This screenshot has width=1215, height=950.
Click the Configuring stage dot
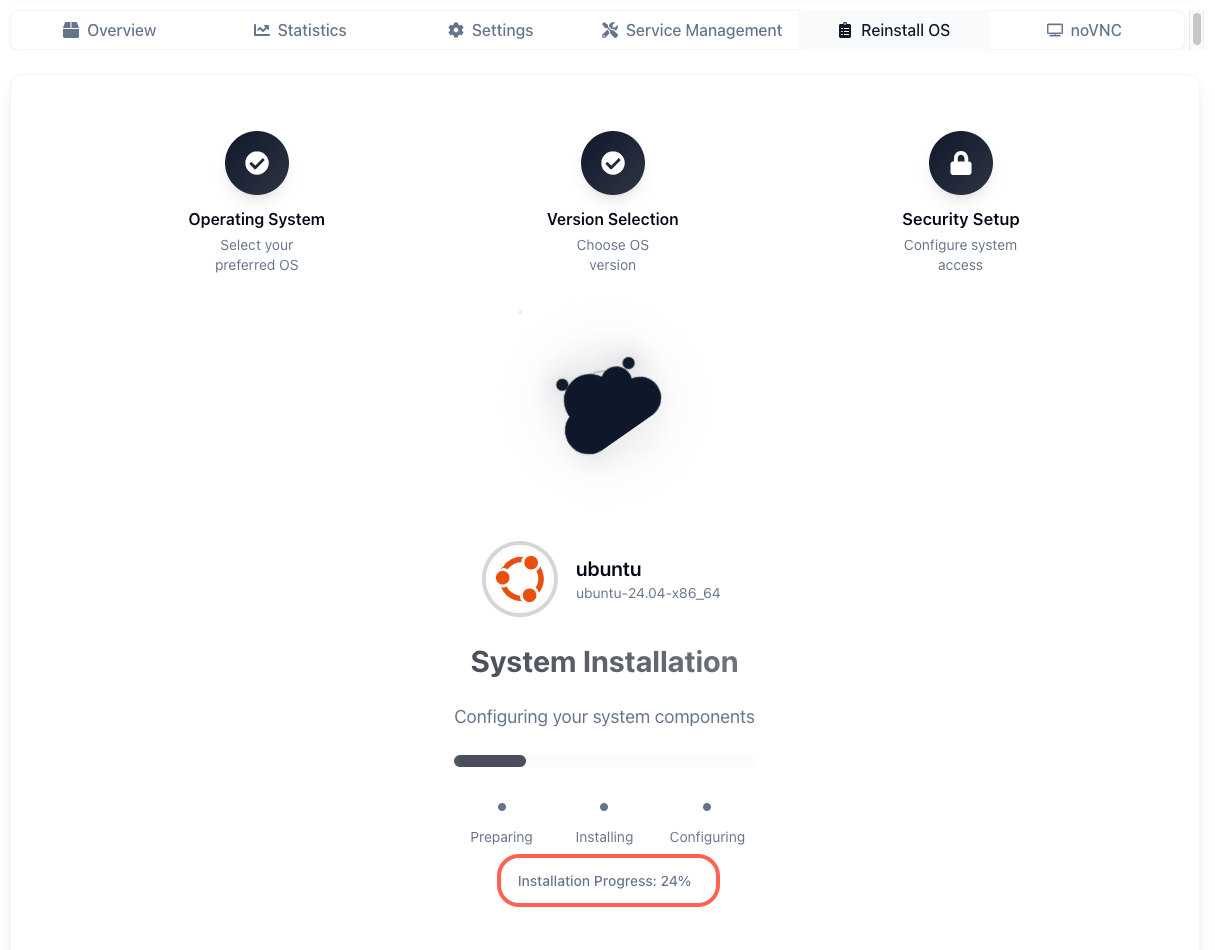coord(707,807)
